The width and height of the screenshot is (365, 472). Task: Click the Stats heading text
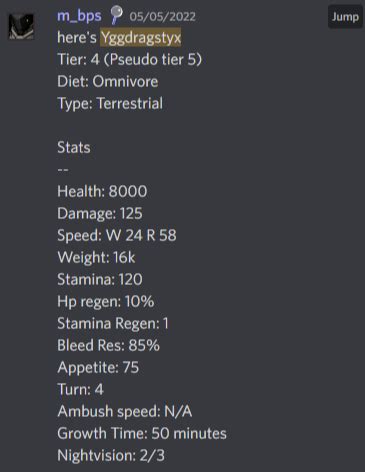[x=74, y=147]
